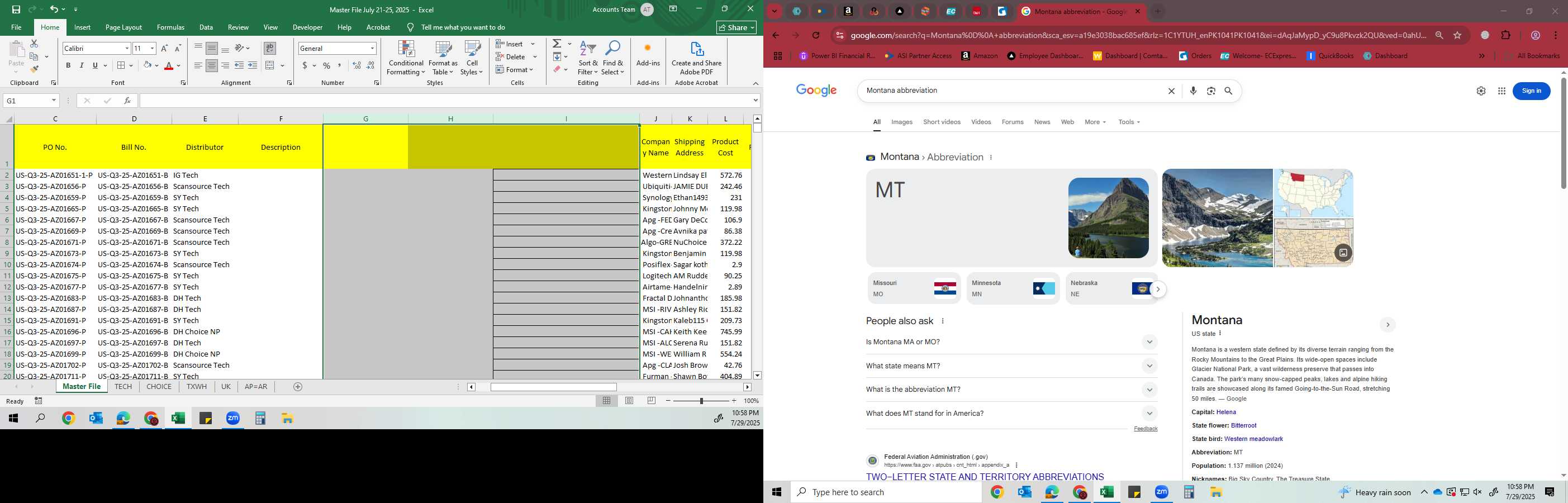Open the Page Layout ribbon tab
Viewport: 1568px width, 503px height.
123,27
